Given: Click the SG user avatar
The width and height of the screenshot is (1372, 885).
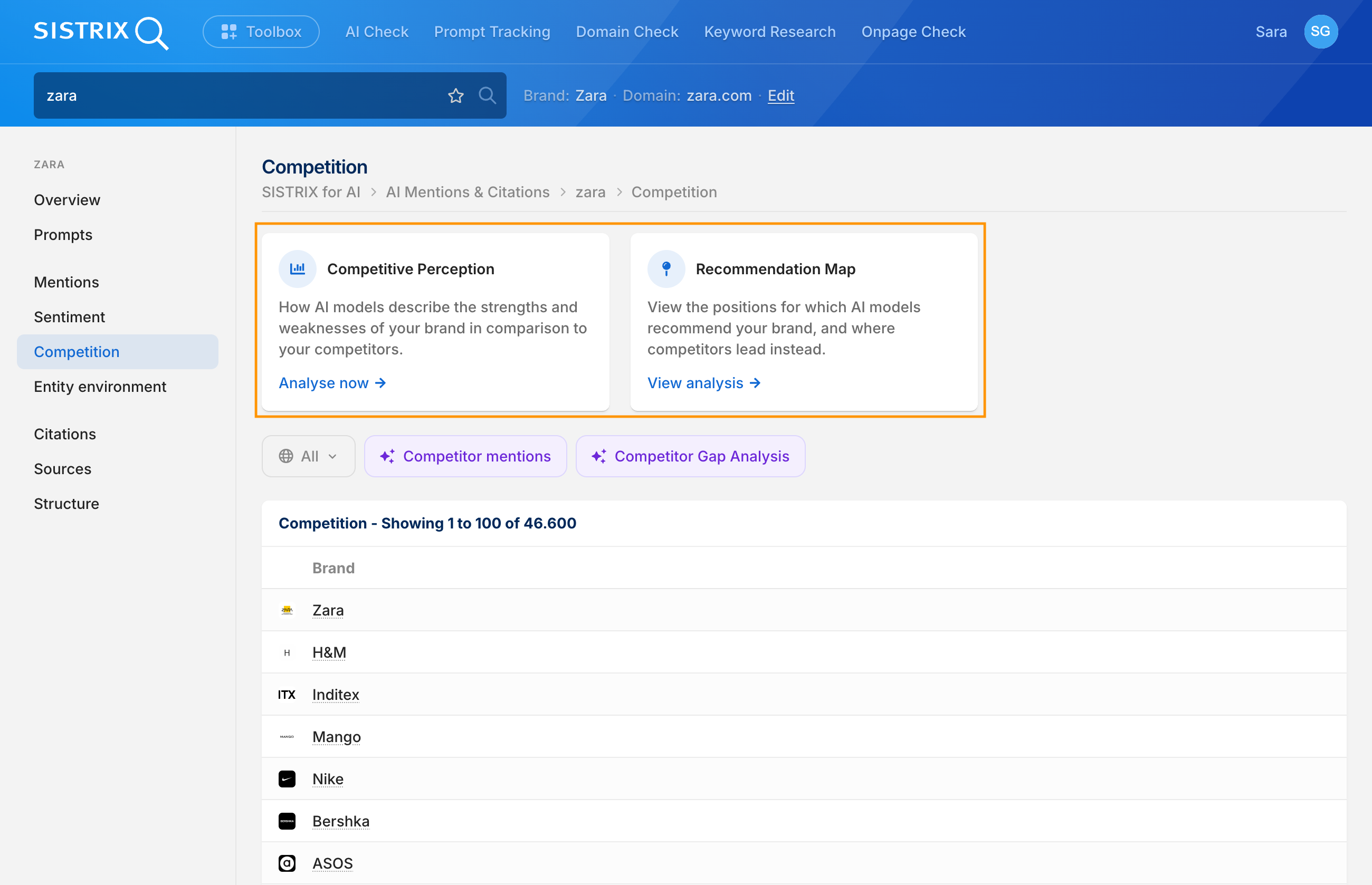Looking at the screenshot, I should (1320, 32).
